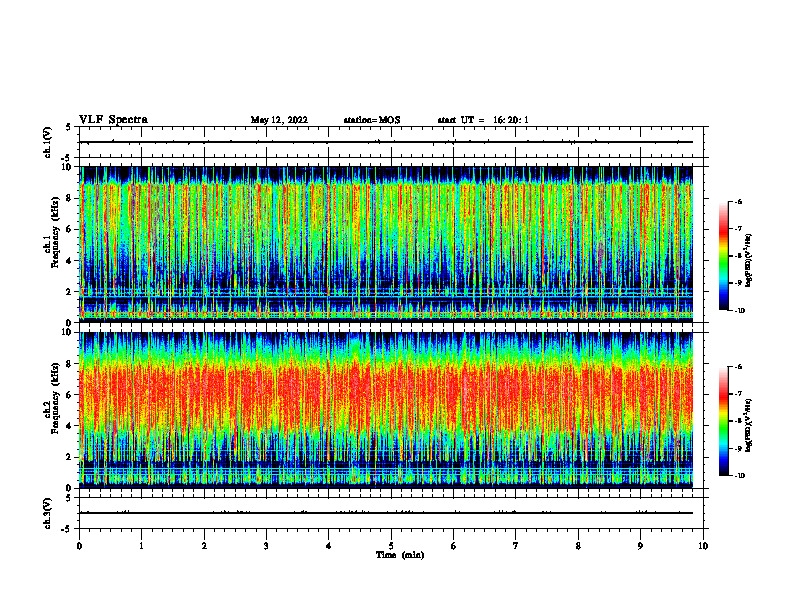Click the ch.2 Frequency (kHz) axis title
The image size is (792, 612).
[x=52, y=398]
